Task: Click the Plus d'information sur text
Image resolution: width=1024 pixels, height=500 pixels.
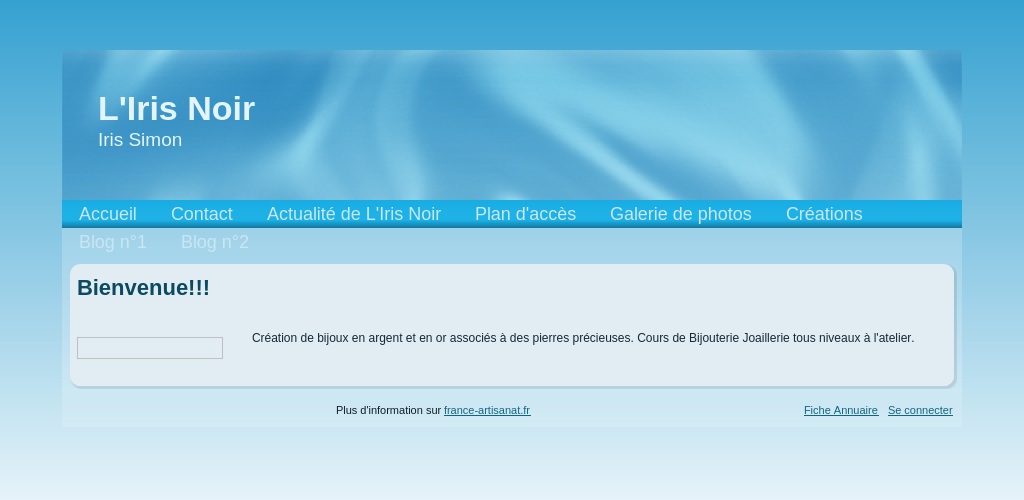Action: (x=389, y=411)
